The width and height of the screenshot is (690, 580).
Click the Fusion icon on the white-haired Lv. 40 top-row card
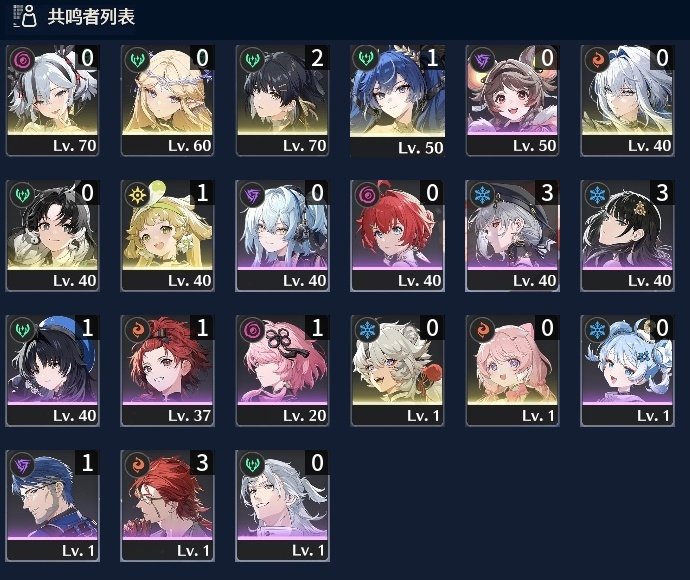[597, 59]
